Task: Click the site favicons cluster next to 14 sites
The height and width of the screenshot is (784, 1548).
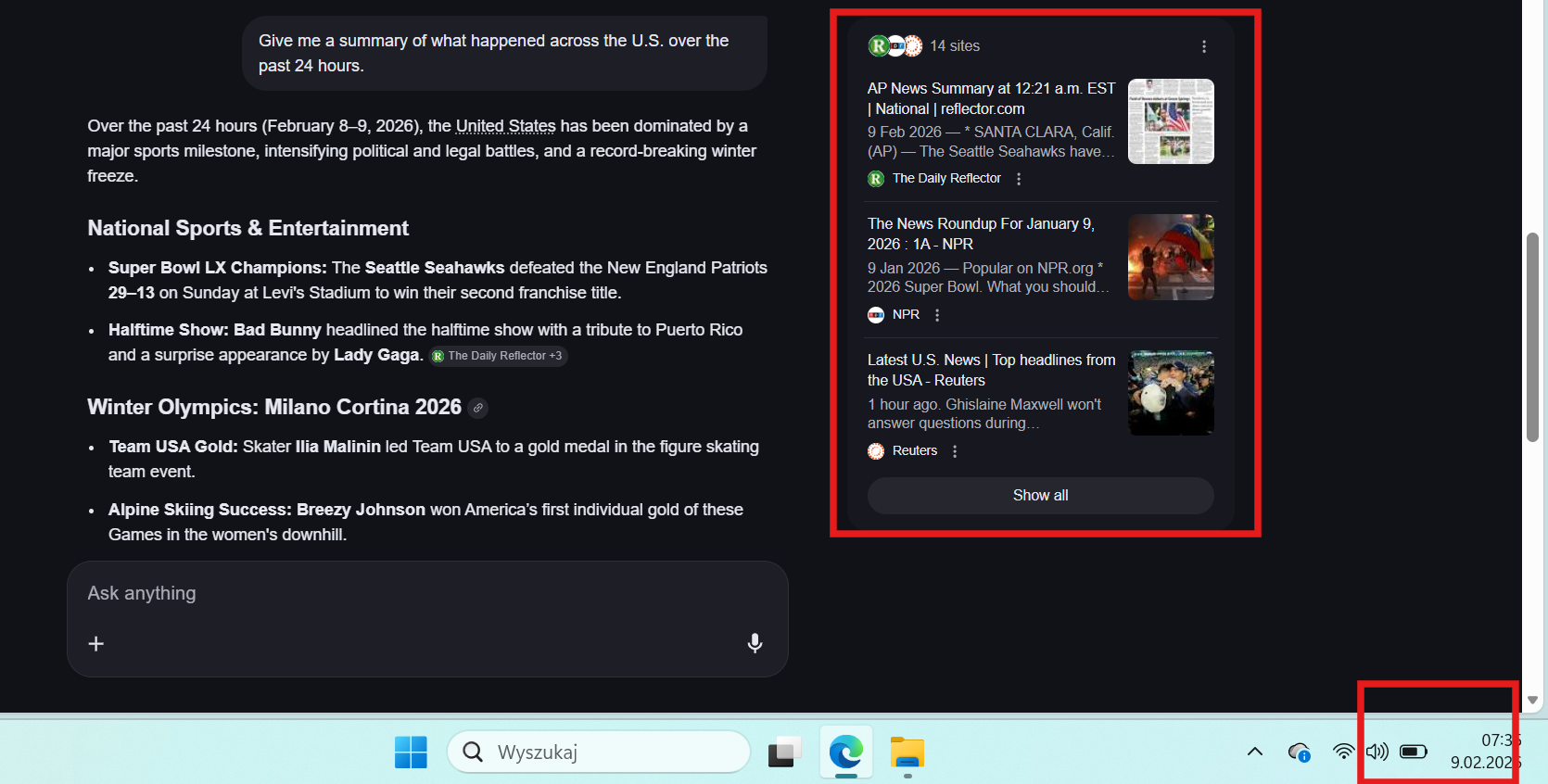Action: click(x=895, y=45)
